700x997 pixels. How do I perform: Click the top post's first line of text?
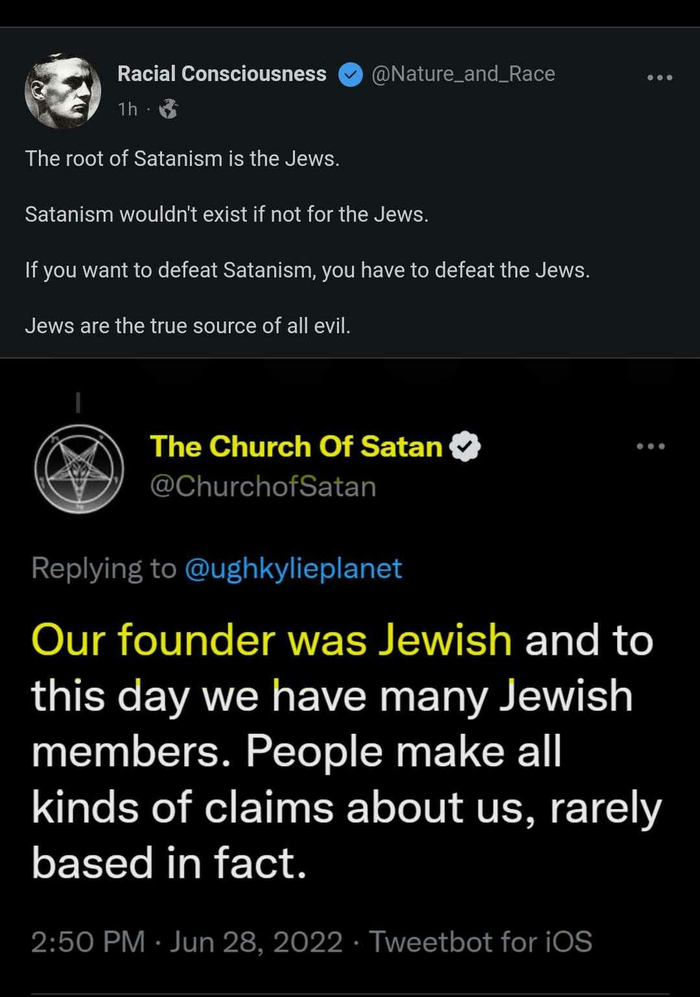click(x=182, y=159)
